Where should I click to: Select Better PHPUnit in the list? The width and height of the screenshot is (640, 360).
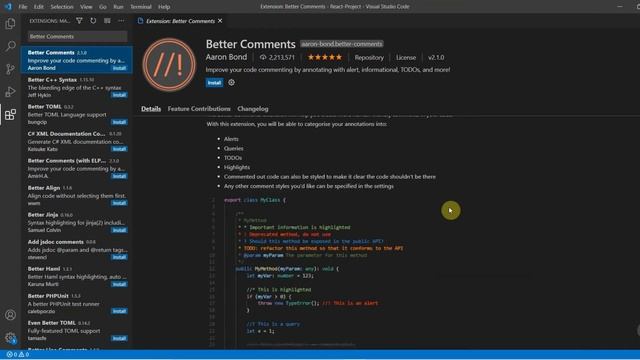pyautogui.click(x=77, y=303)
